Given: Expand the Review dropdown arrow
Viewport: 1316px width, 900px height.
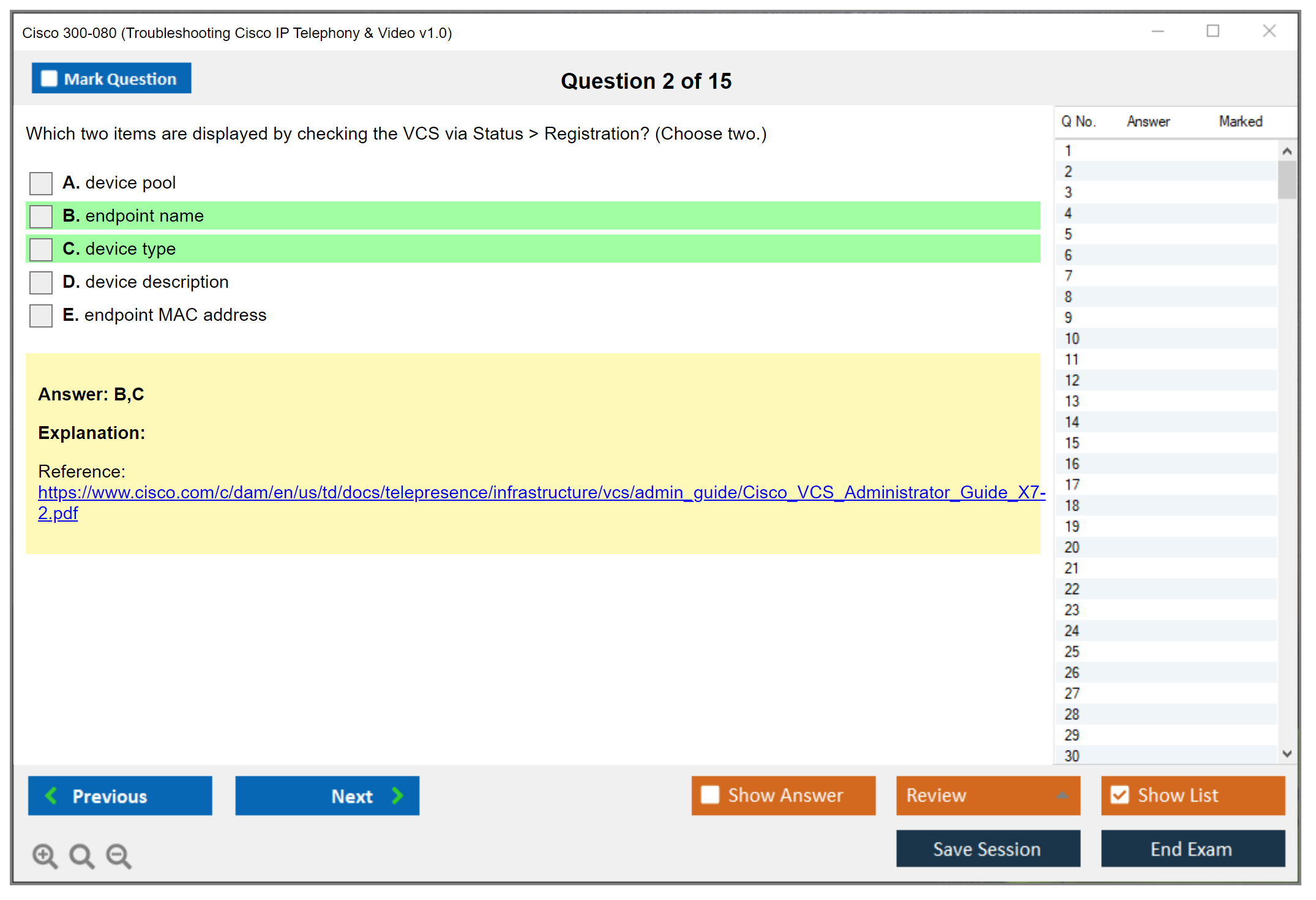Looking at the screenshot, I should point(1062,795).
